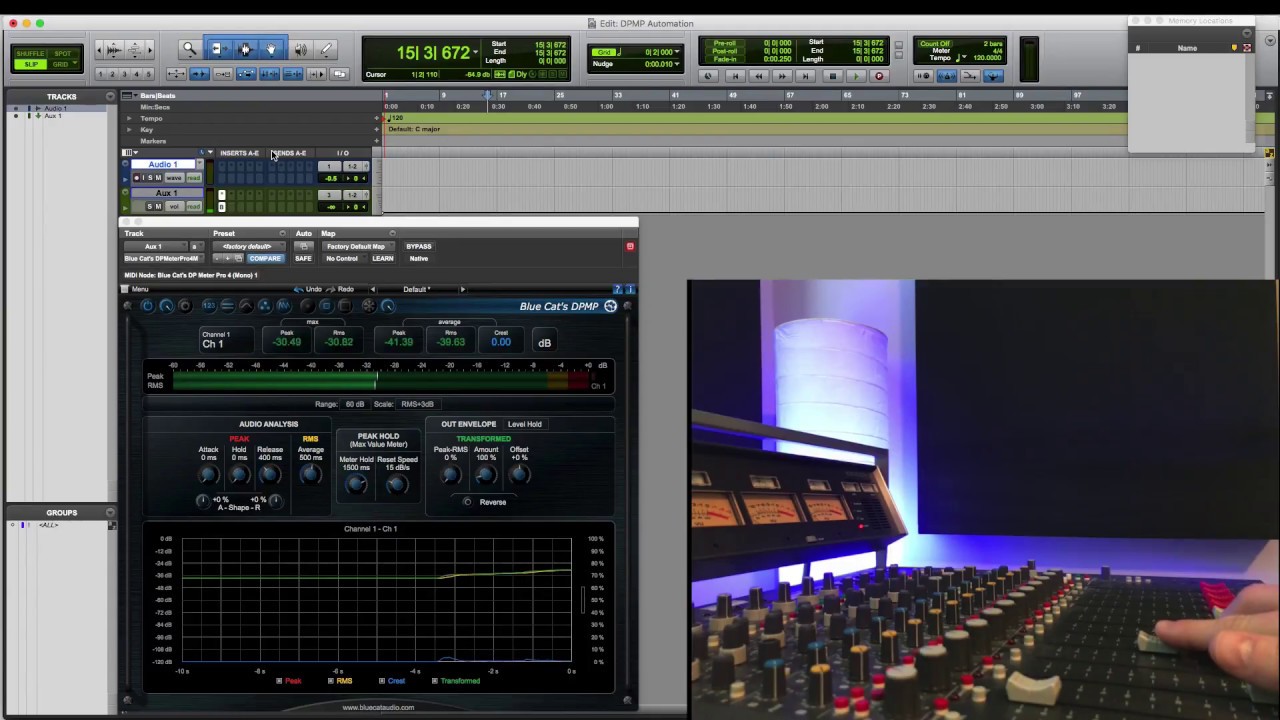Click the INSERTS A-E column header

point(239,153)
